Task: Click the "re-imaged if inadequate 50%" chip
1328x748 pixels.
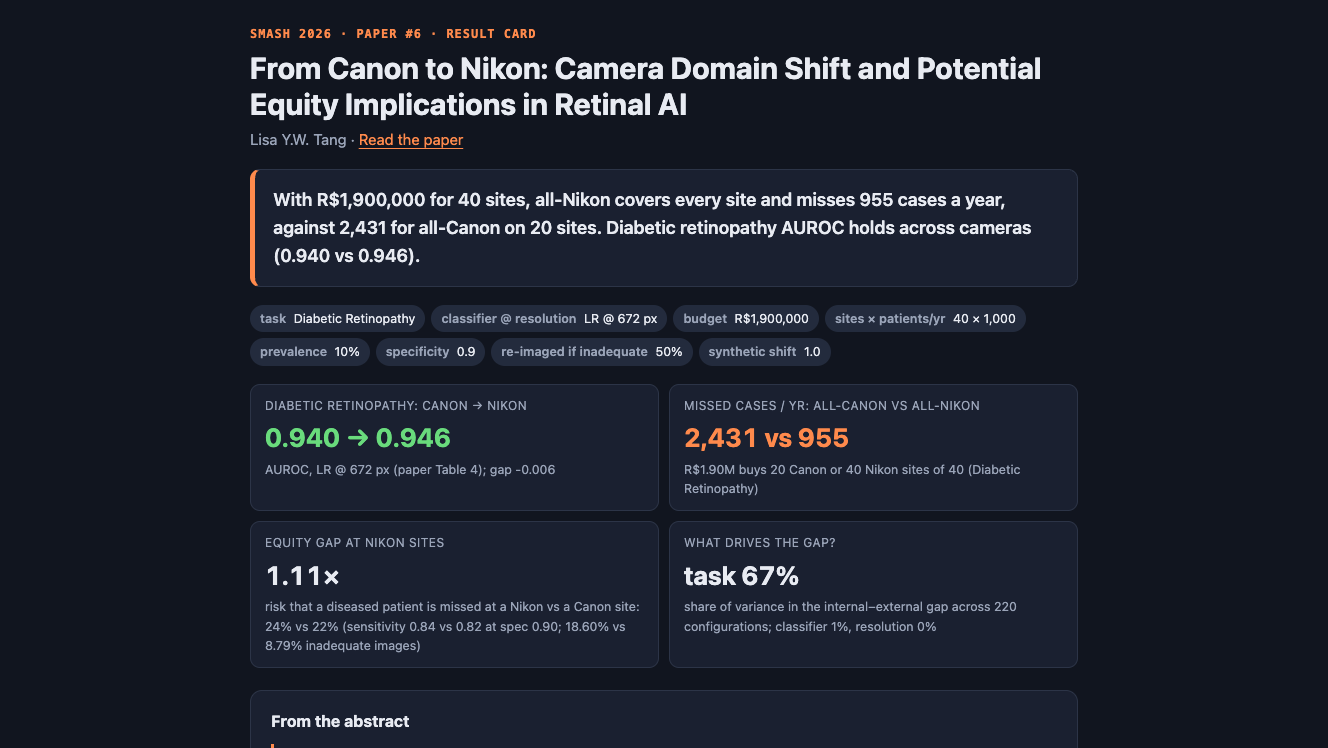Action: pyautogui.click(x=592, y=352)
